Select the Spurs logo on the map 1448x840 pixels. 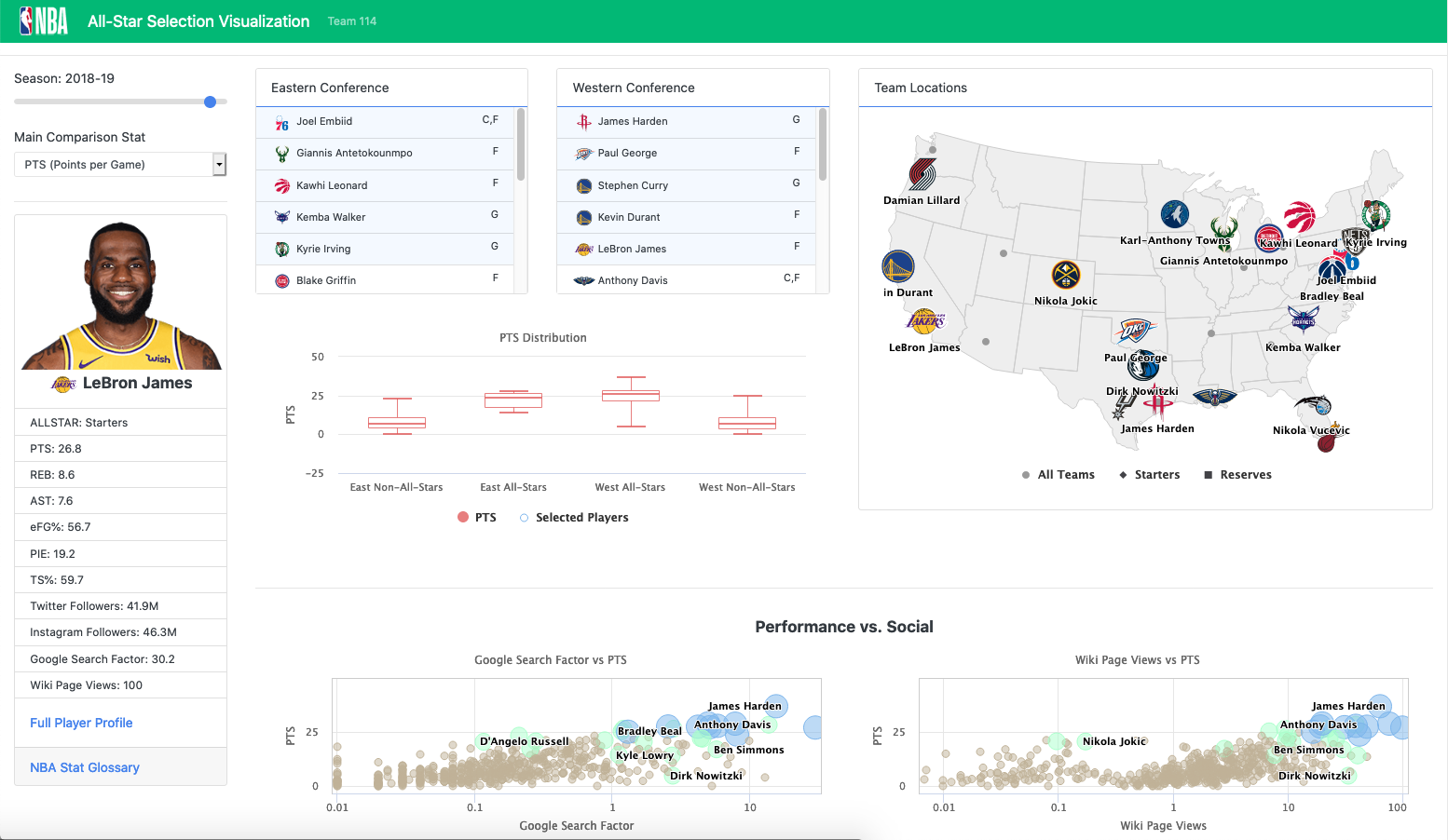click(1123, 407)
